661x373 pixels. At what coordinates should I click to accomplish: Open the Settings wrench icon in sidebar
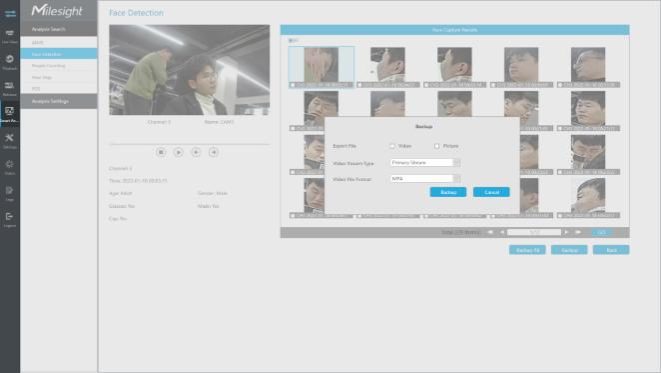pos(9,141)
